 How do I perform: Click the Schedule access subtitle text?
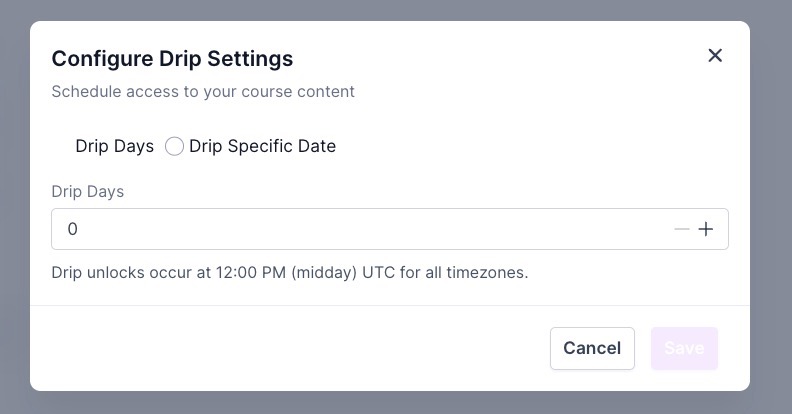pos(203,92)
